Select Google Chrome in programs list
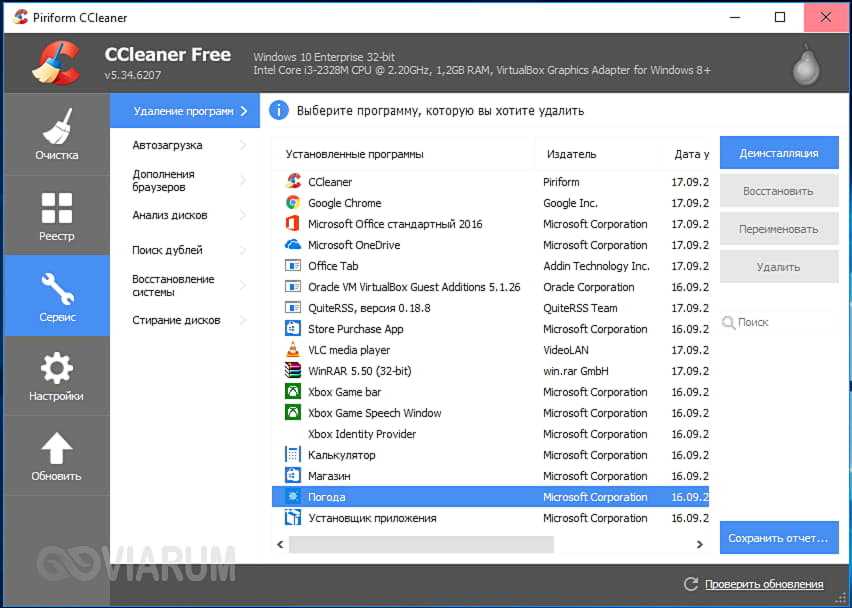 (344, 203)
